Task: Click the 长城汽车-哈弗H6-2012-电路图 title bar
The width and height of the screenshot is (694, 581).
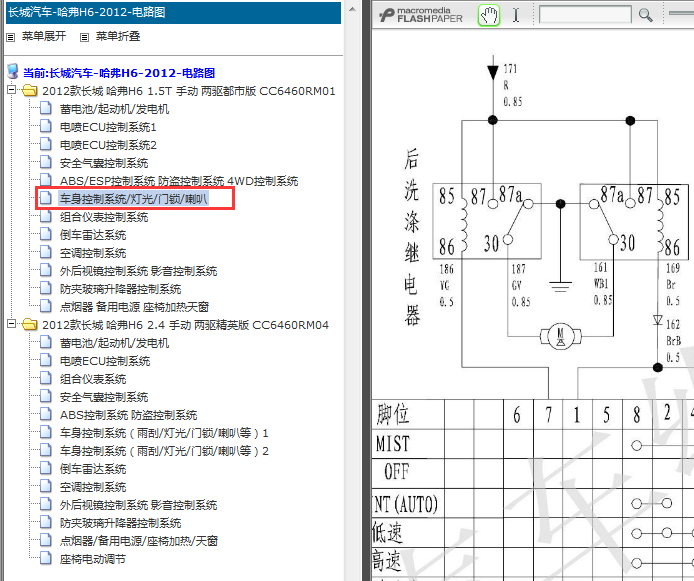Action: pyautogui.click(x=173, y=12)
